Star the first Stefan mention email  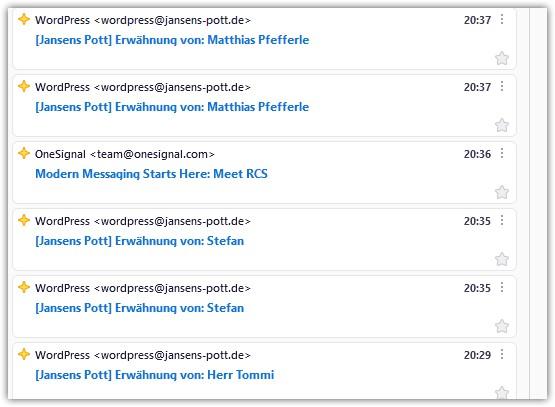click(x=502, y=259)
